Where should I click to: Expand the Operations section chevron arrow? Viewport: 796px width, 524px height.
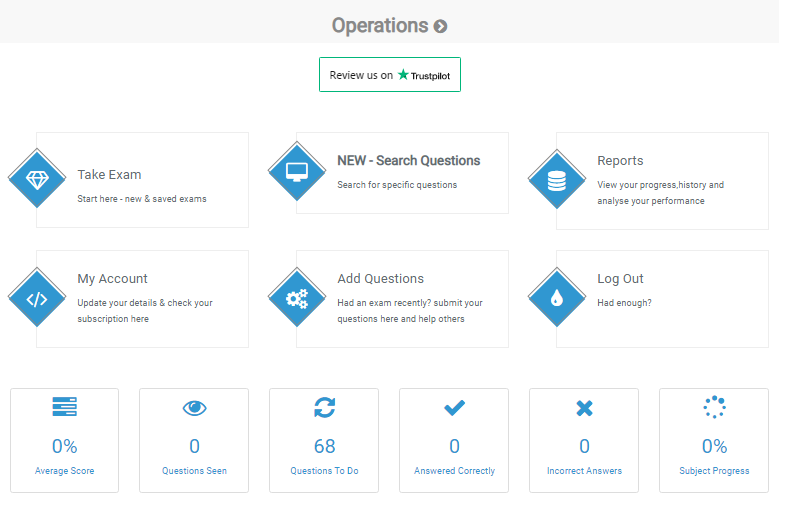pos(441,26)
